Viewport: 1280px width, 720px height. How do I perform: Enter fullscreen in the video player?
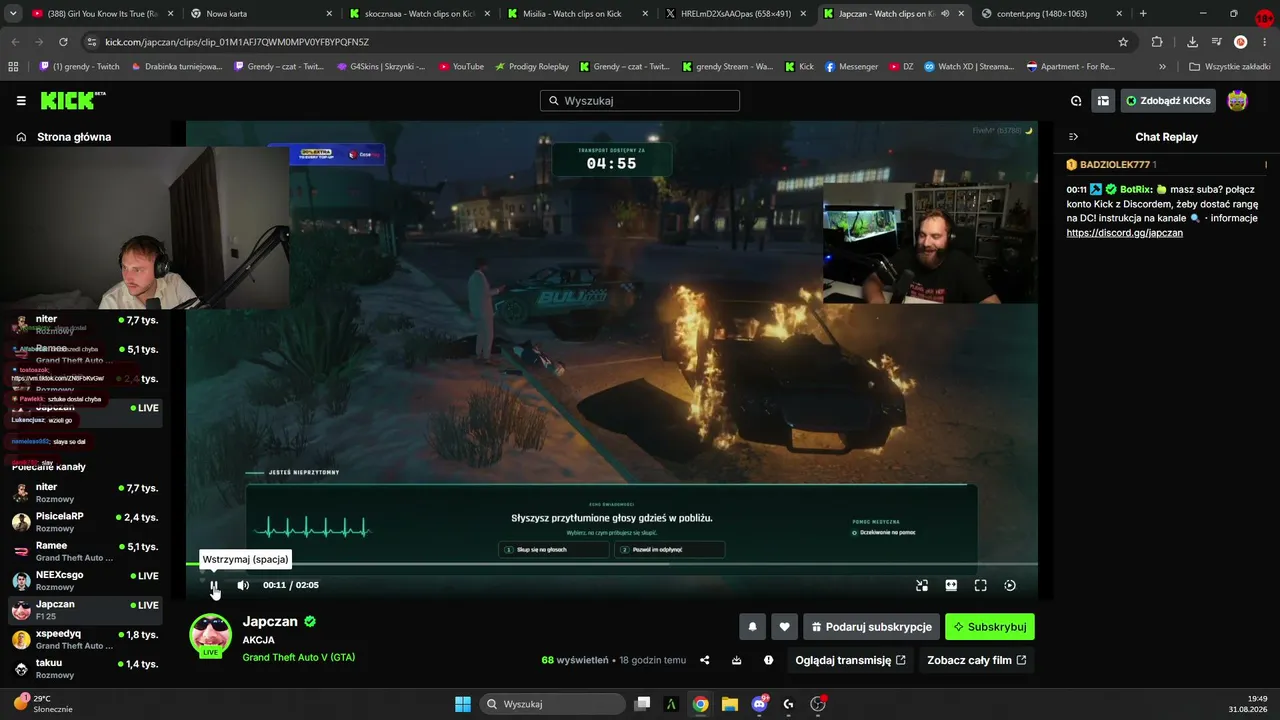[x=980, y=585]
